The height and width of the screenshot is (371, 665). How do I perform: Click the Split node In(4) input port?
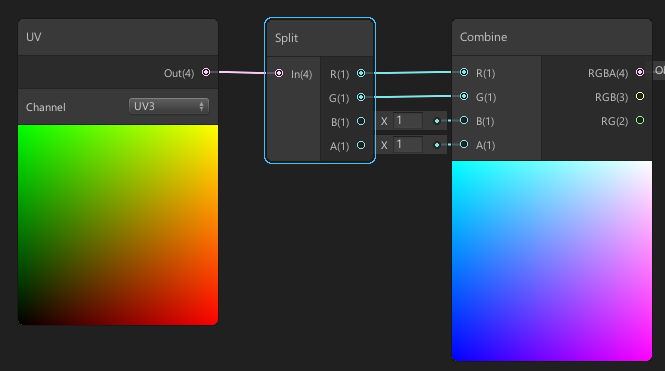click(x=279, y=73)
